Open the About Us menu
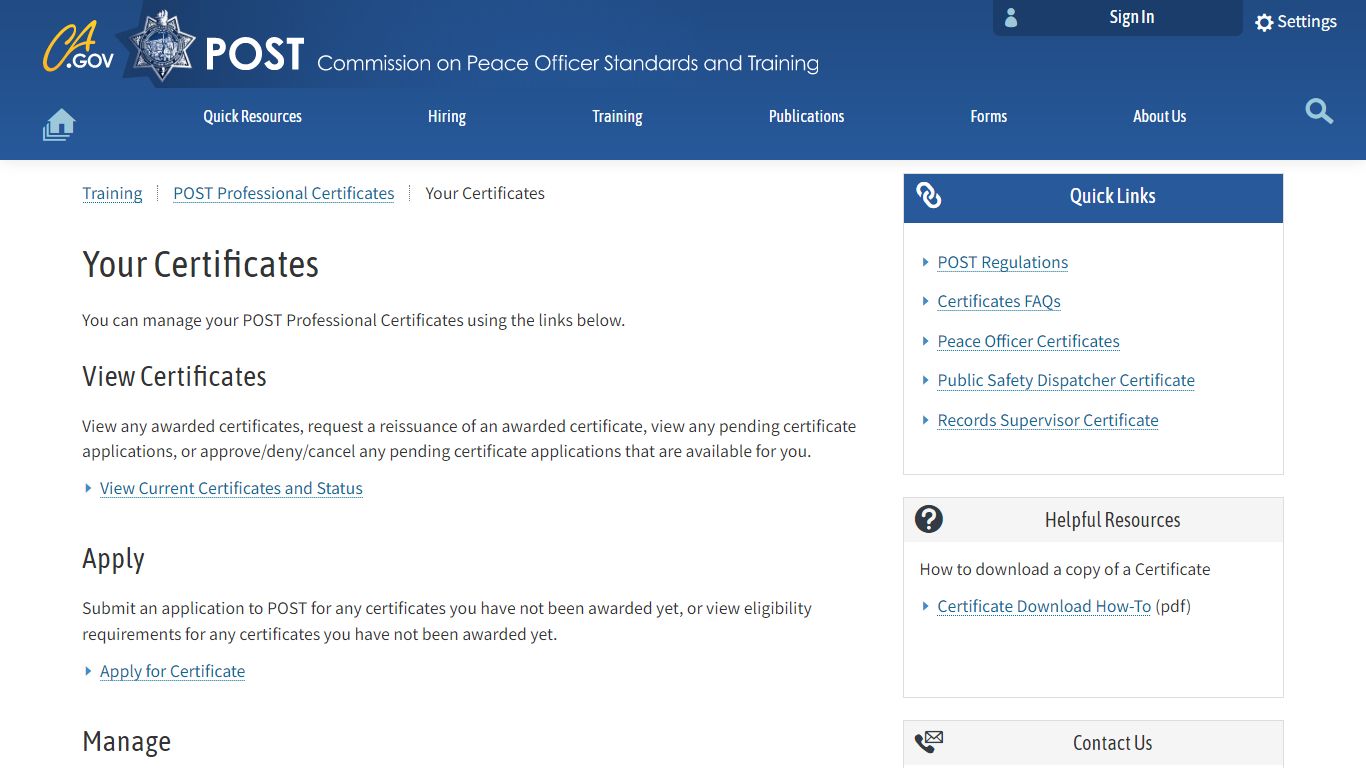This screenshot has width=1366, height=768. (x=1159, y=116)
